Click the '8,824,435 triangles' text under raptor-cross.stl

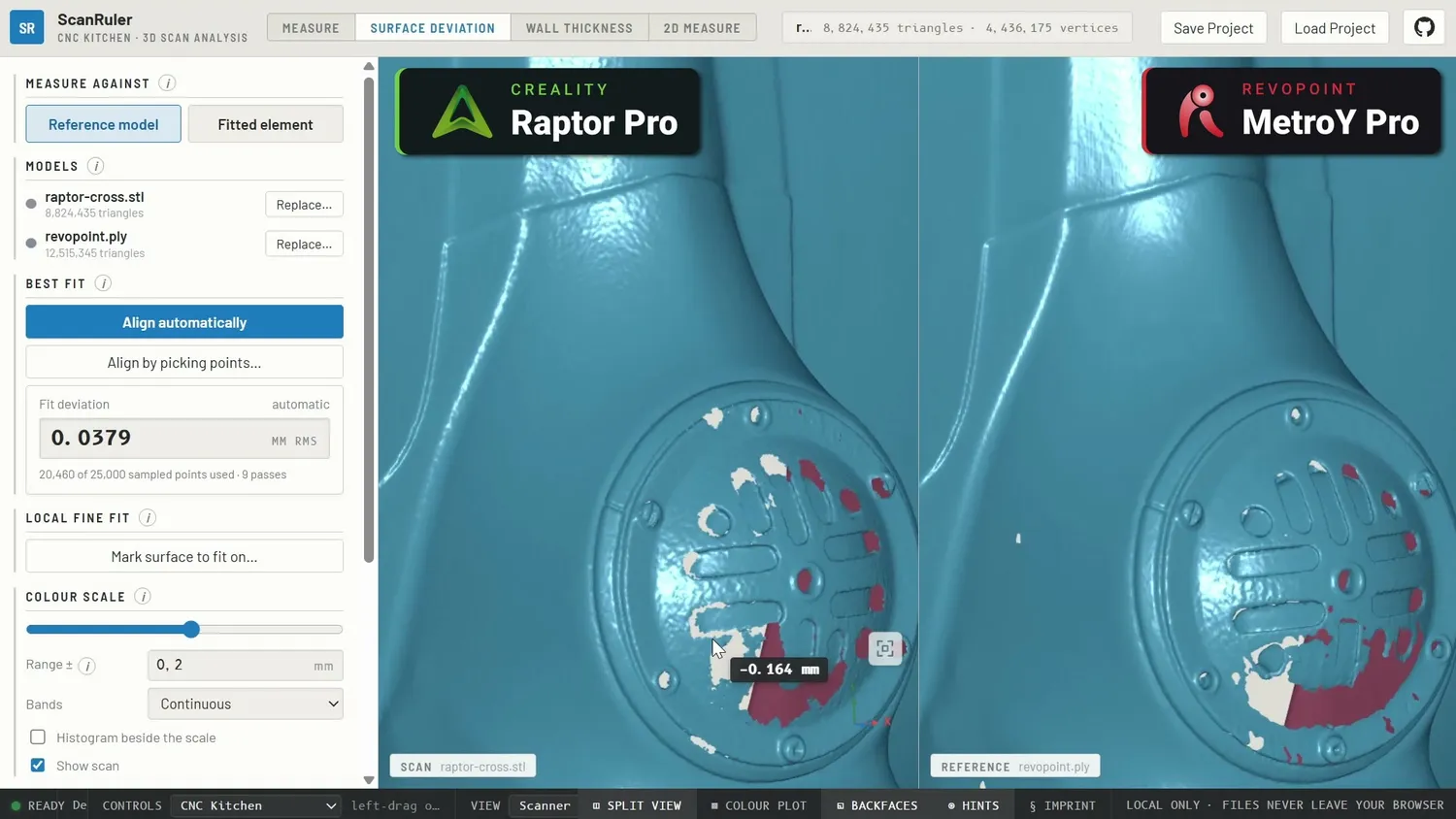click(x=94, y=213)
